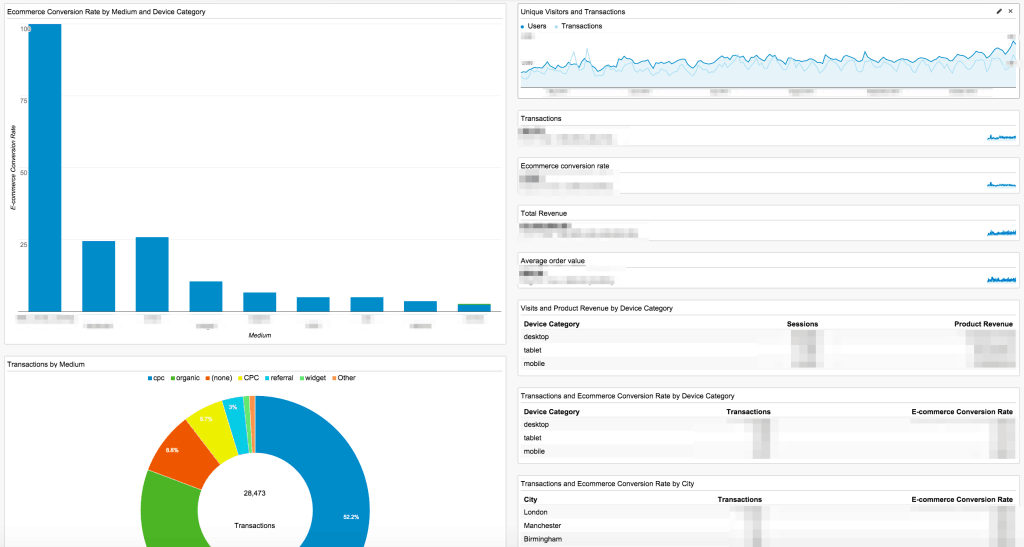1024x547 pixels.
Task: Select desktop row in Transactions and Conversion Rate table
Action: [768, 425]
